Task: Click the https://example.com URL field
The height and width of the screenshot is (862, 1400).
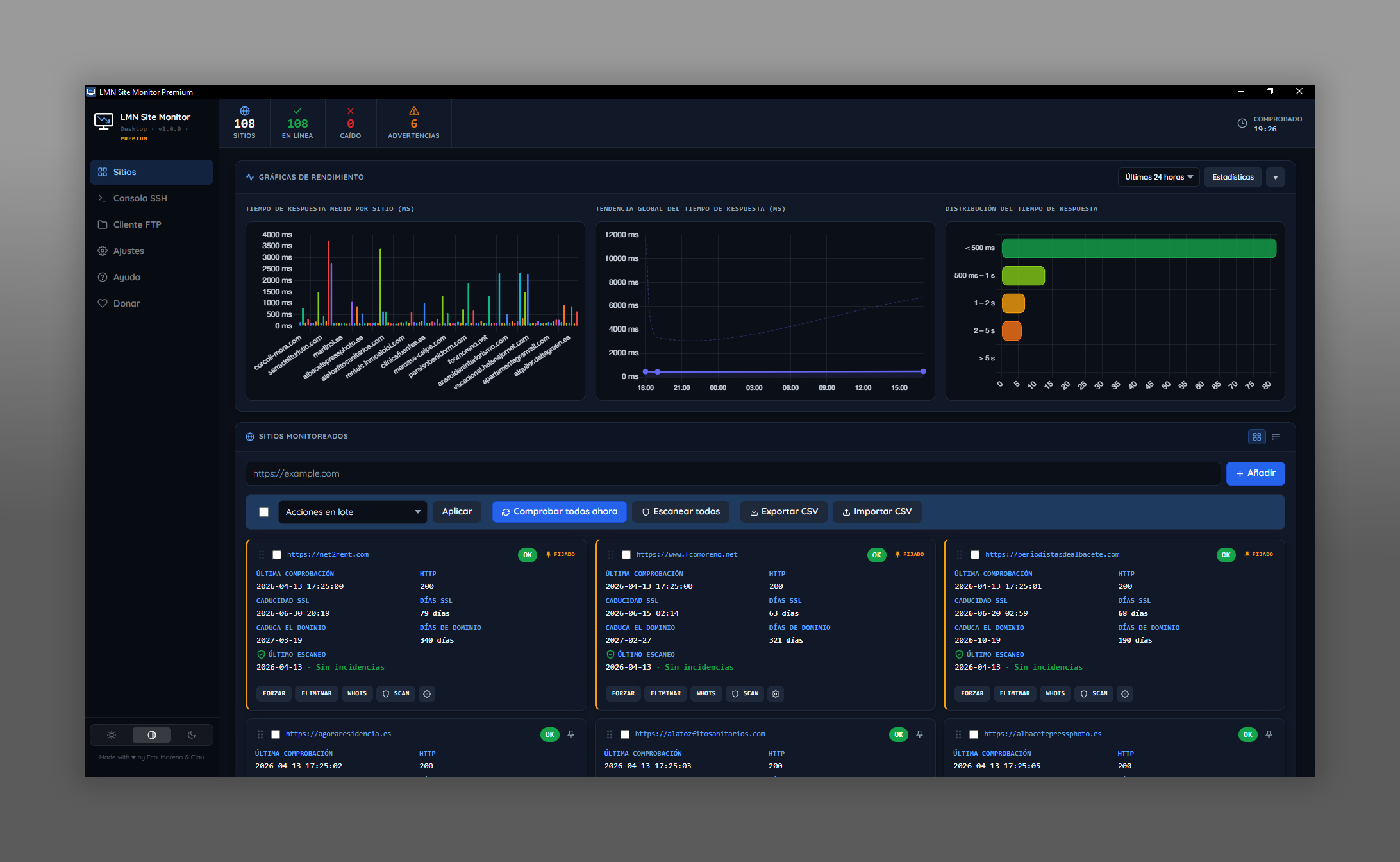Action: point(733,473)
